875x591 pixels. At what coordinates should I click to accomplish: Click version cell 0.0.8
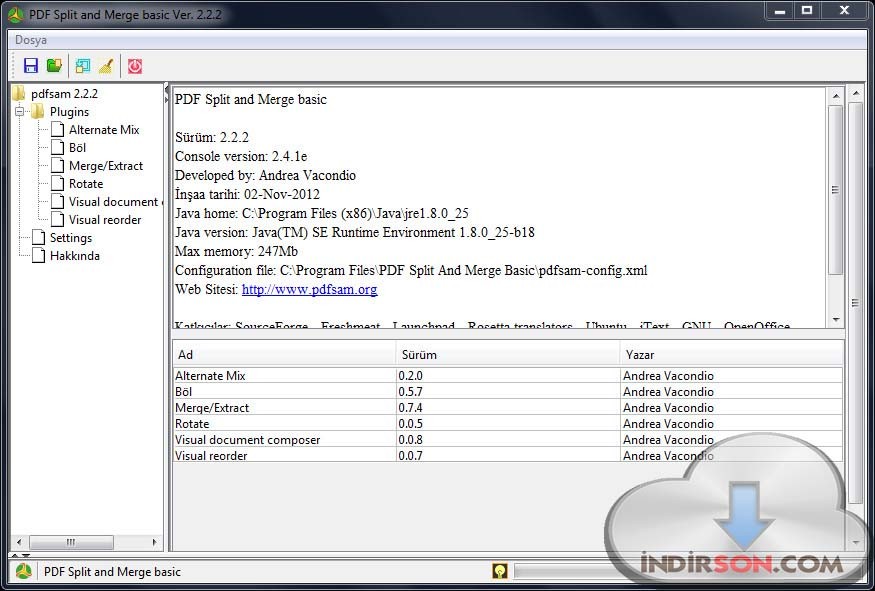pos(508,440)
